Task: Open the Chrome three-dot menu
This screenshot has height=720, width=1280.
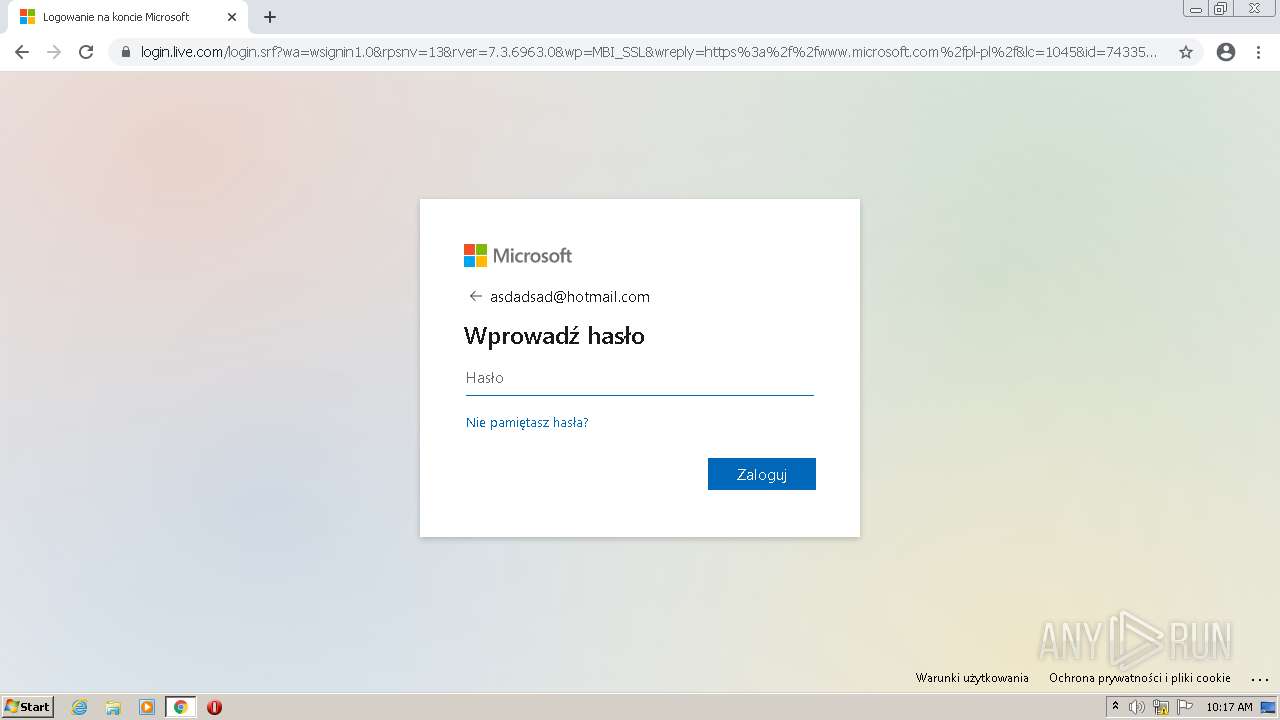Action: (x=1259, y=52)
